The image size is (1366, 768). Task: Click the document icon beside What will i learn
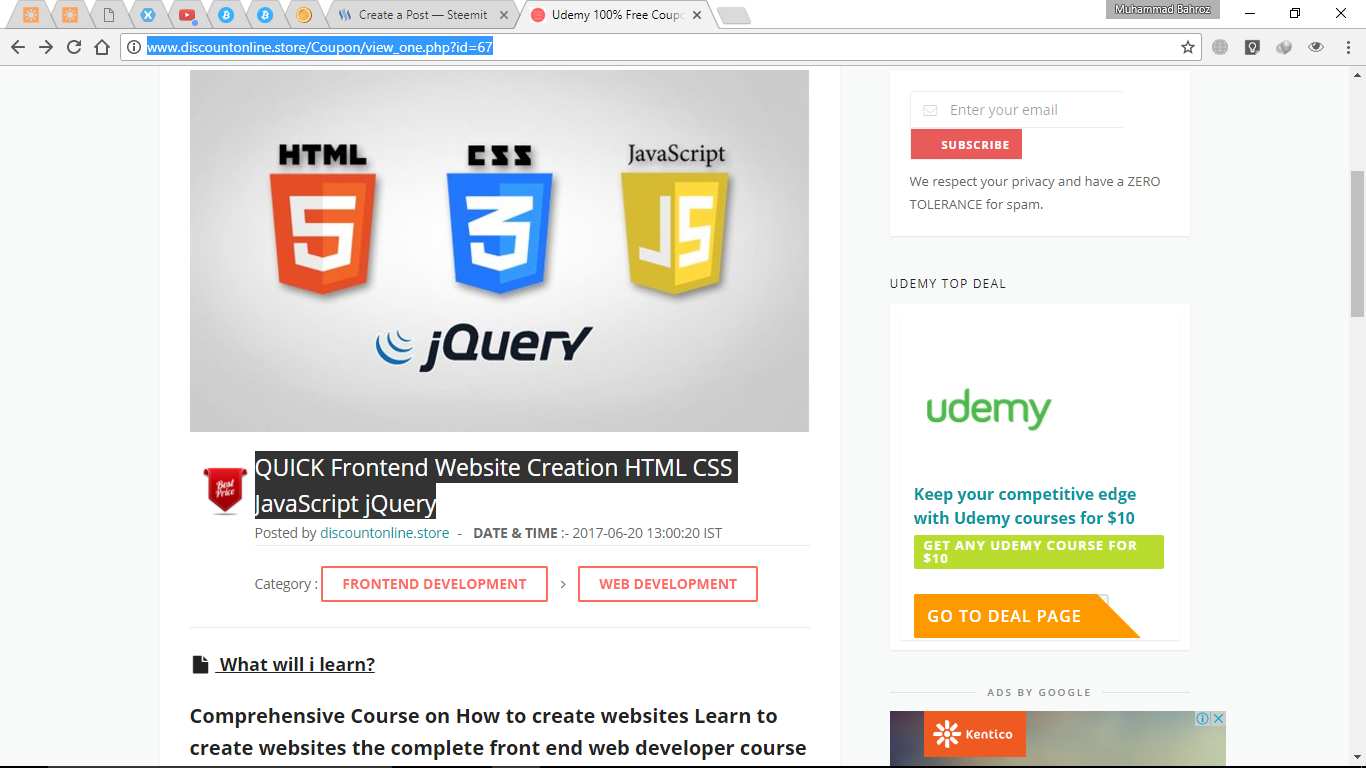200,664
